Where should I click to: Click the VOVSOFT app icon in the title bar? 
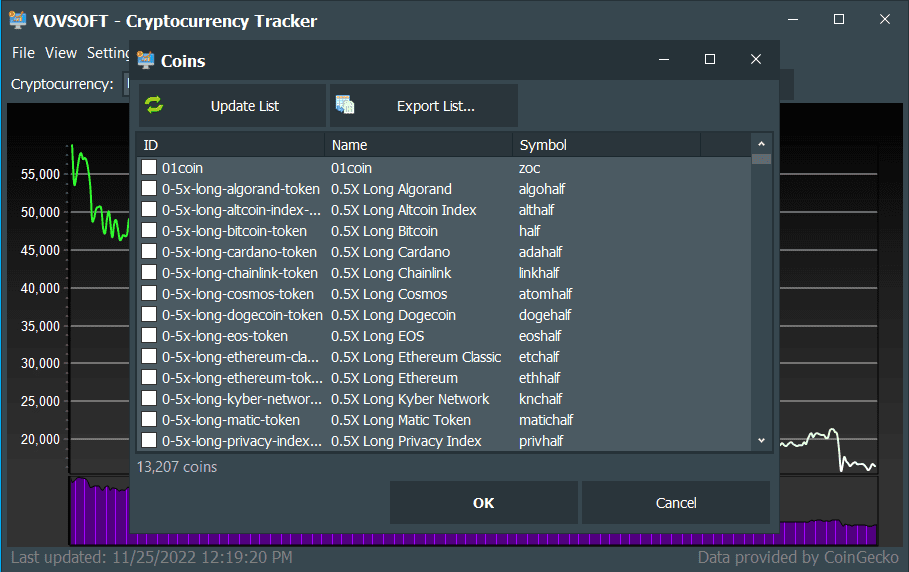pyautogui.click(x=17, y=20)
